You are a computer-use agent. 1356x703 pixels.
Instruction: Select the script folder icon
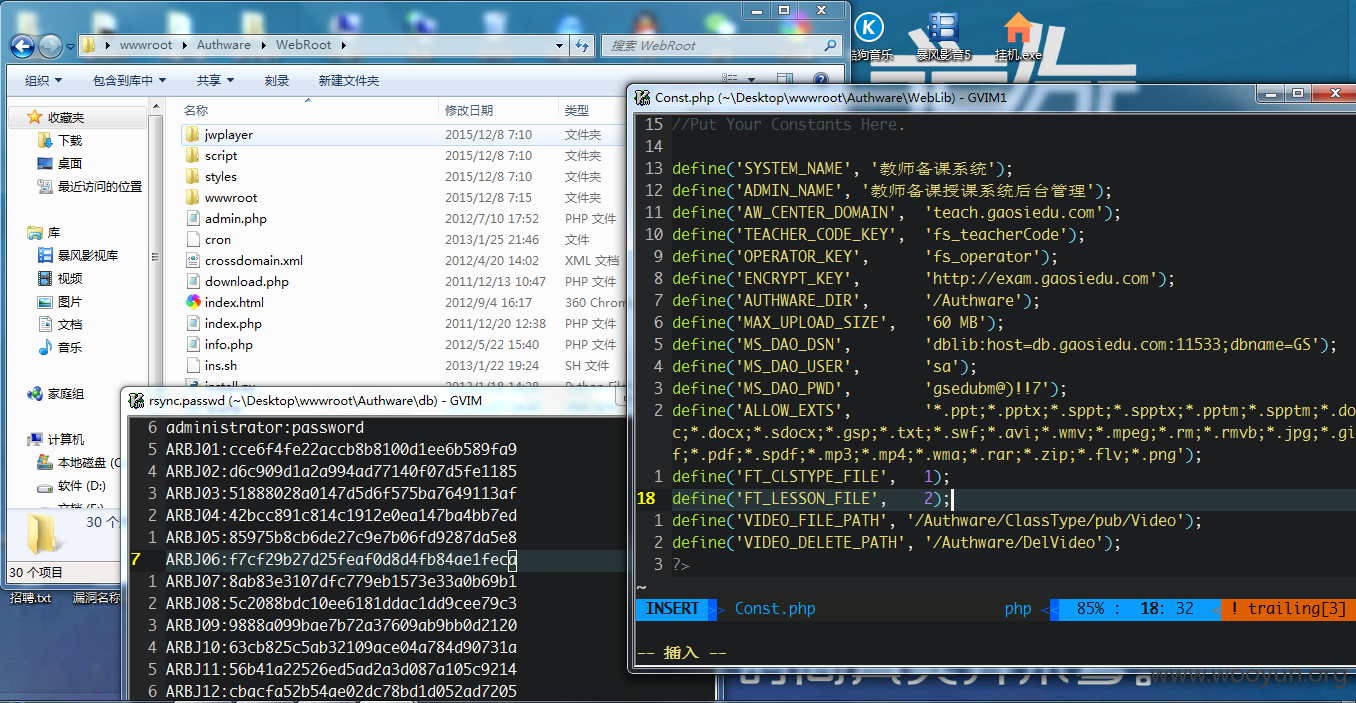pos(194,155)
